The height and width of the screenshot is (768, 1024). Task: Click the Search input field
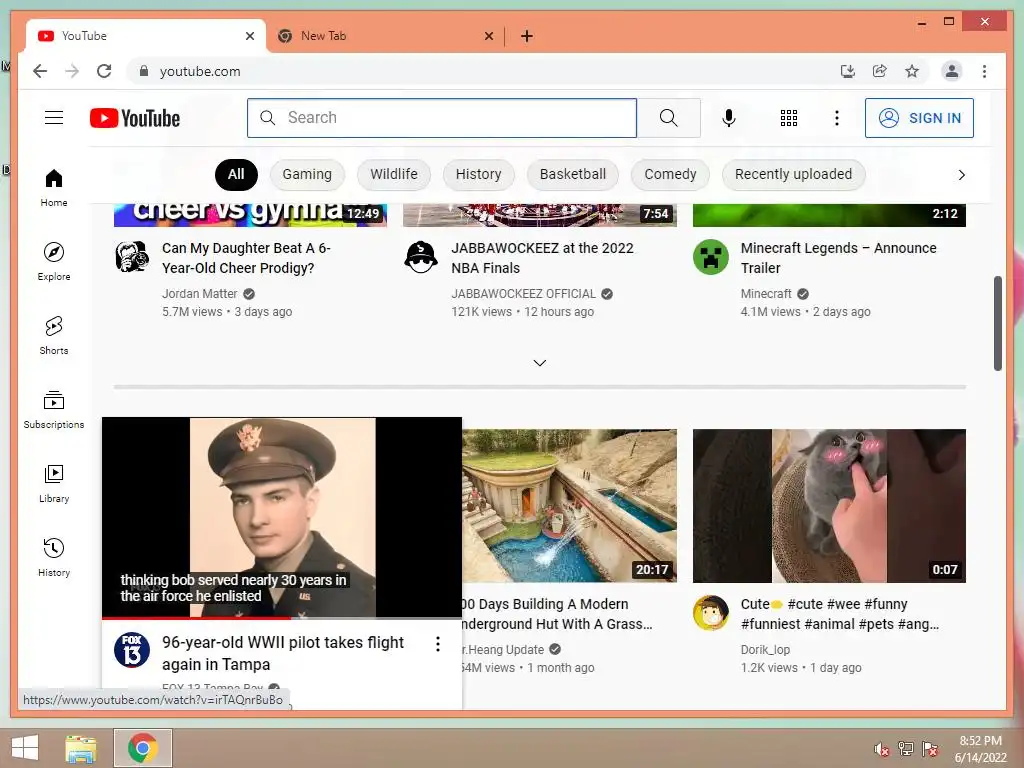441,118
